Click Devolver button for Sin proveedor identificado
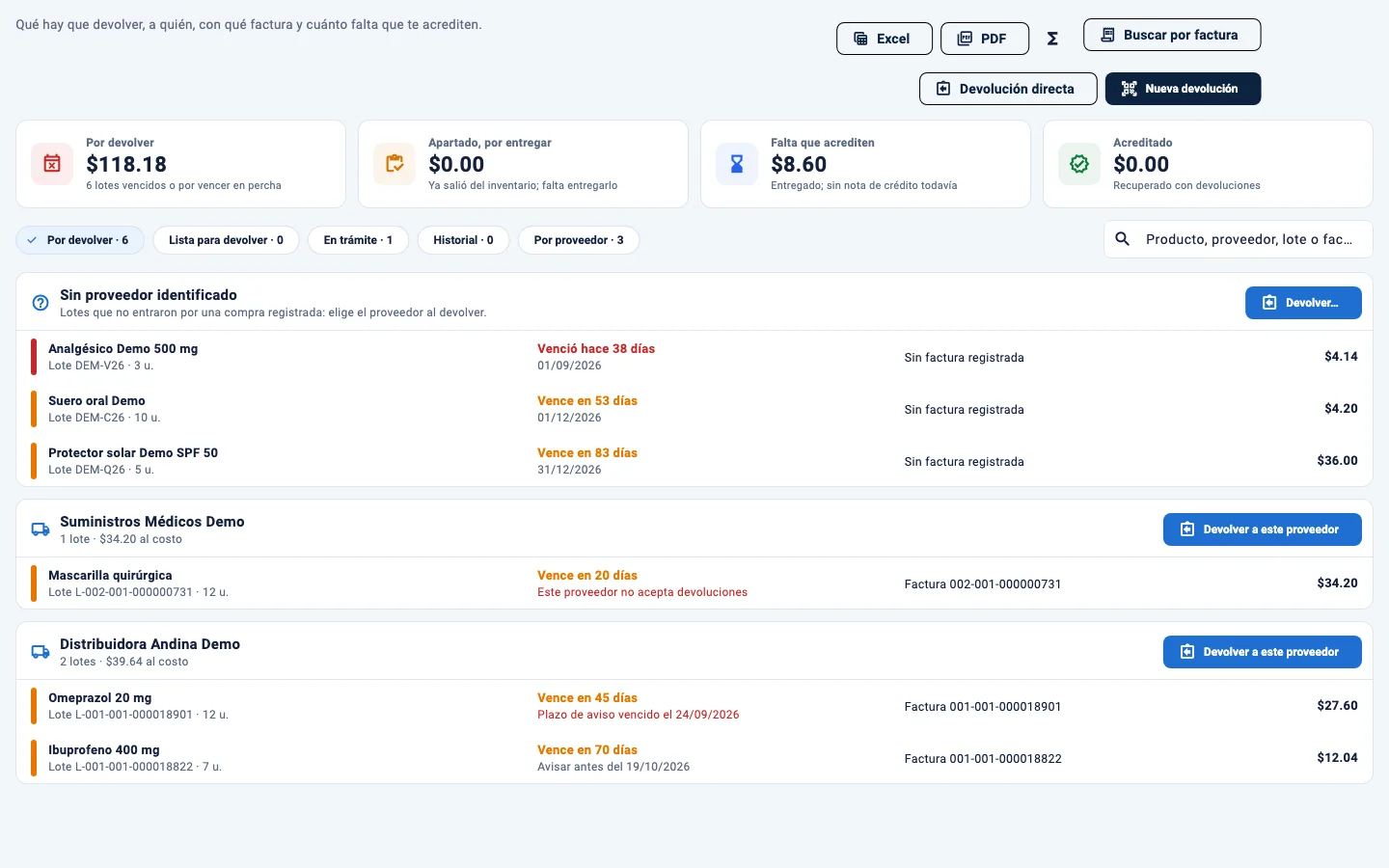The width and height of the screenshot is (1389, 868). coord(1303,303)
